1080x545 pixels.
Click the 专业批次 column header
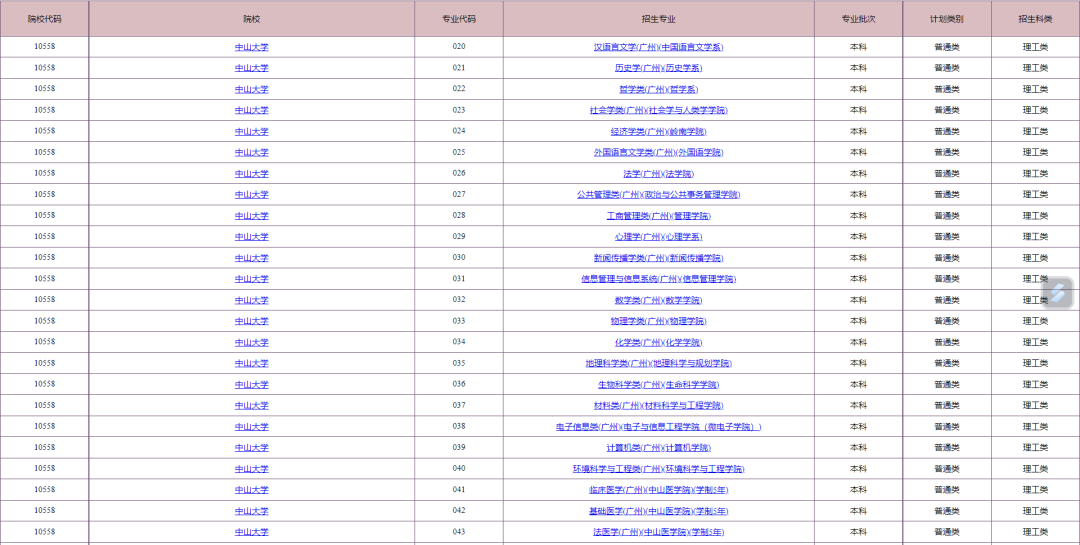[858, 19]
